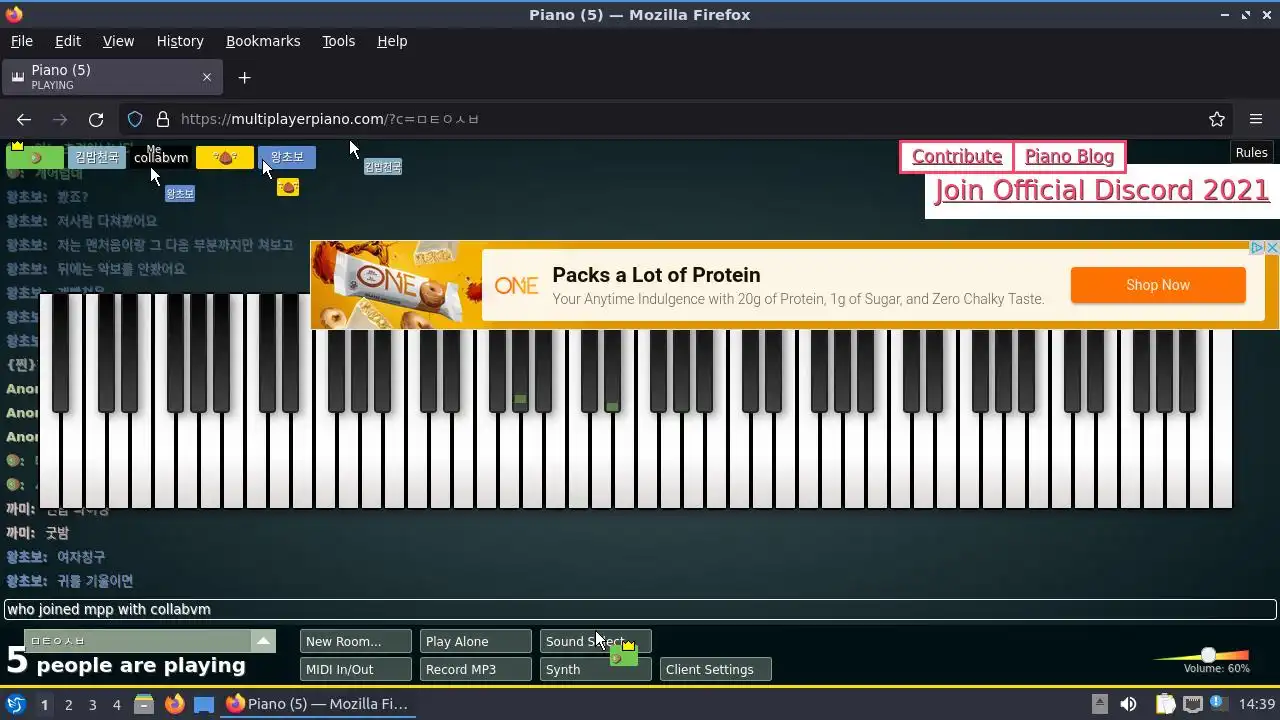Expand the ㅁㅌㅇㅅㅂ room list arrow
Image resolution: width=1280 pixels, height=720 pixels.
pyautogui.click(x=263, y=641)
